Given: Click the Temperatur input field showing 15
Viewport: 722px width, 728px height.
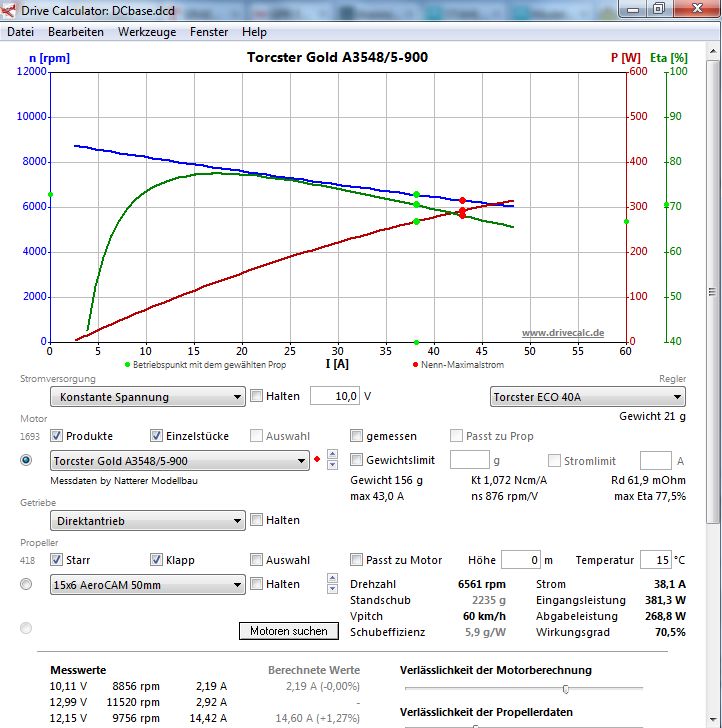Looking at the screenshot, I should (x=656, y=560).
